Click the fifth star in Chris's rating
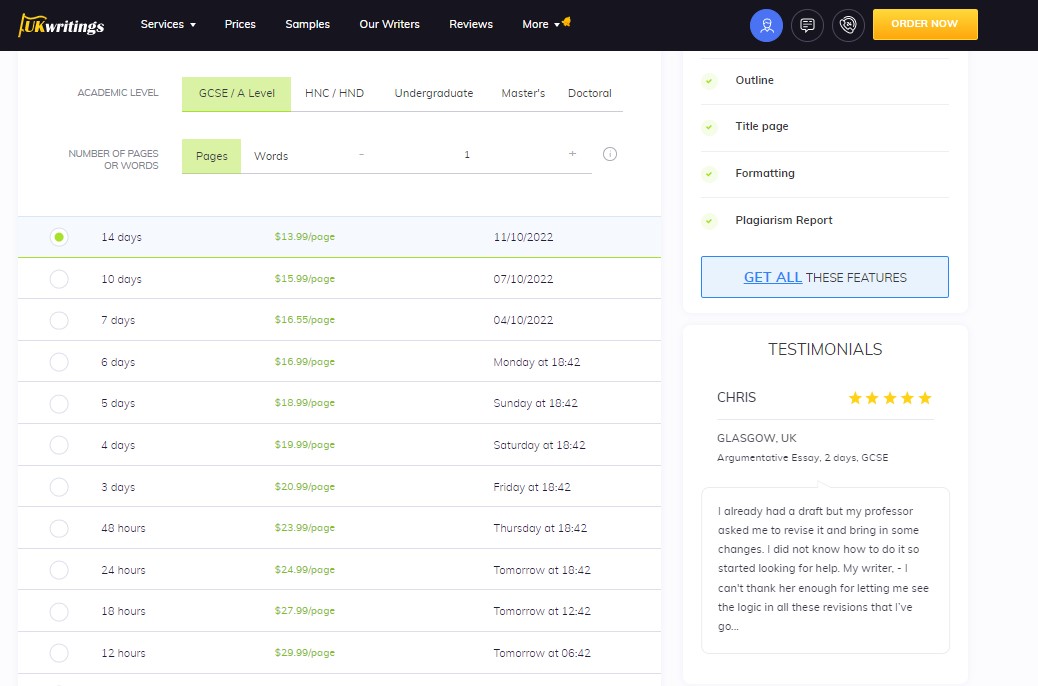Screen dimensions: 1038x686 pos(925,398)
